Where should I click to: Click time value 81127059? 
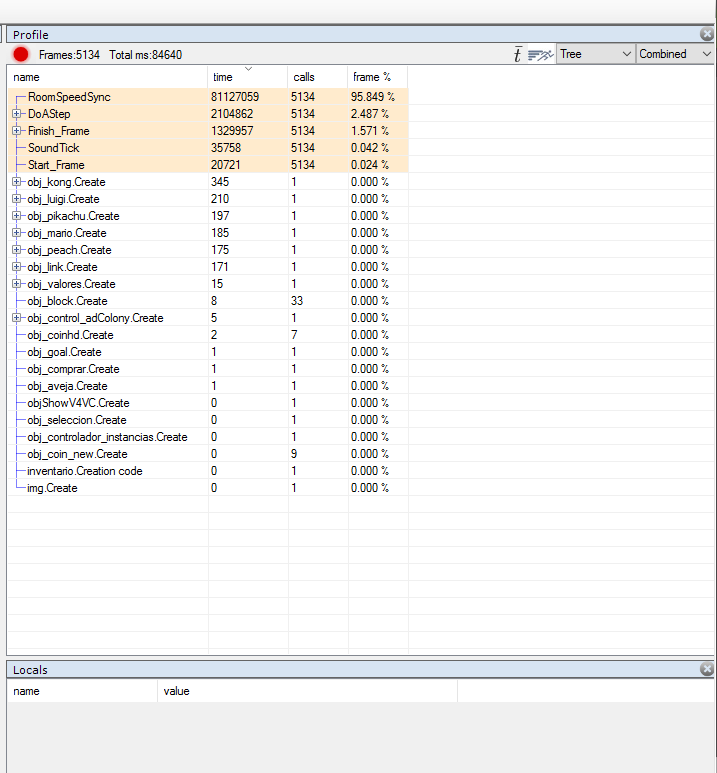click(x=235, y=97)
